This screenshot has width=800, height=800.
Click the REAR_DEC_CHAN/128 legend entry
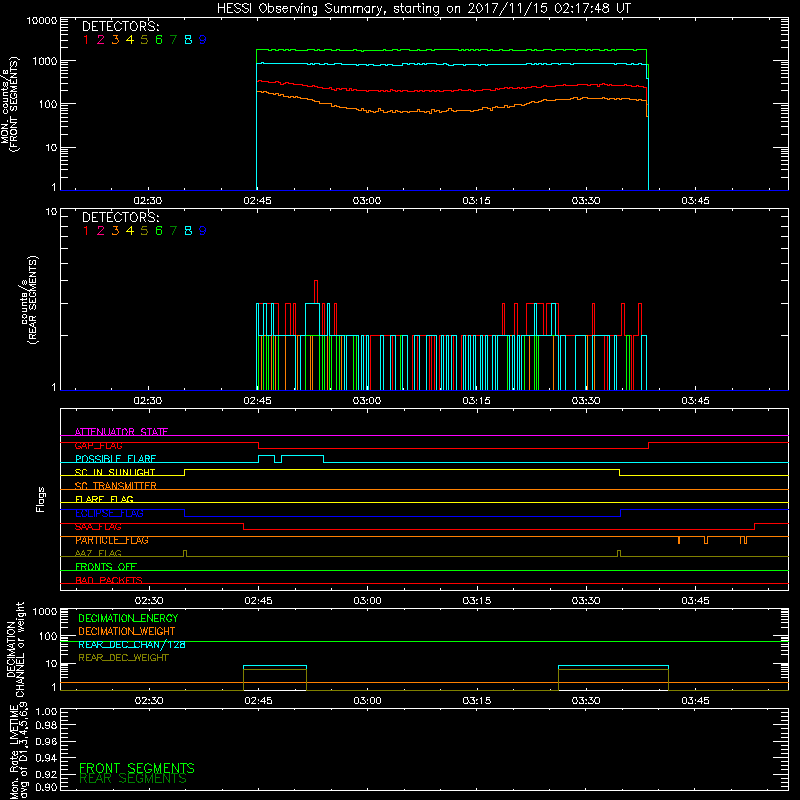point(132,644)
